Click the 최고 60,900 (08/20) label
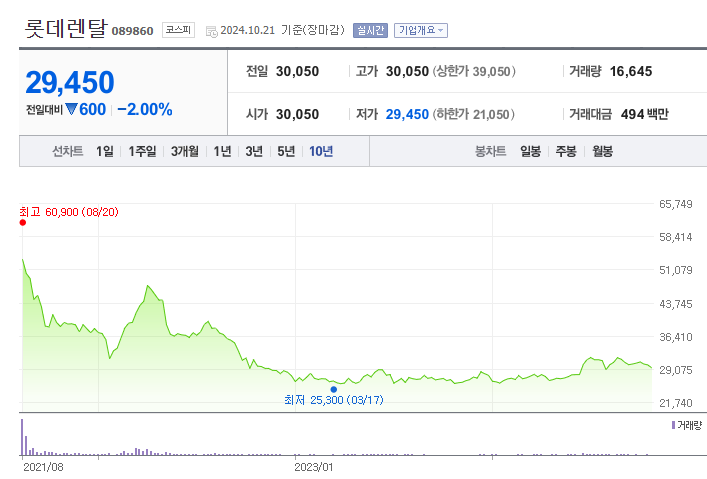The height and width of the screenshot is (479, 707). [x=69, y=212]
